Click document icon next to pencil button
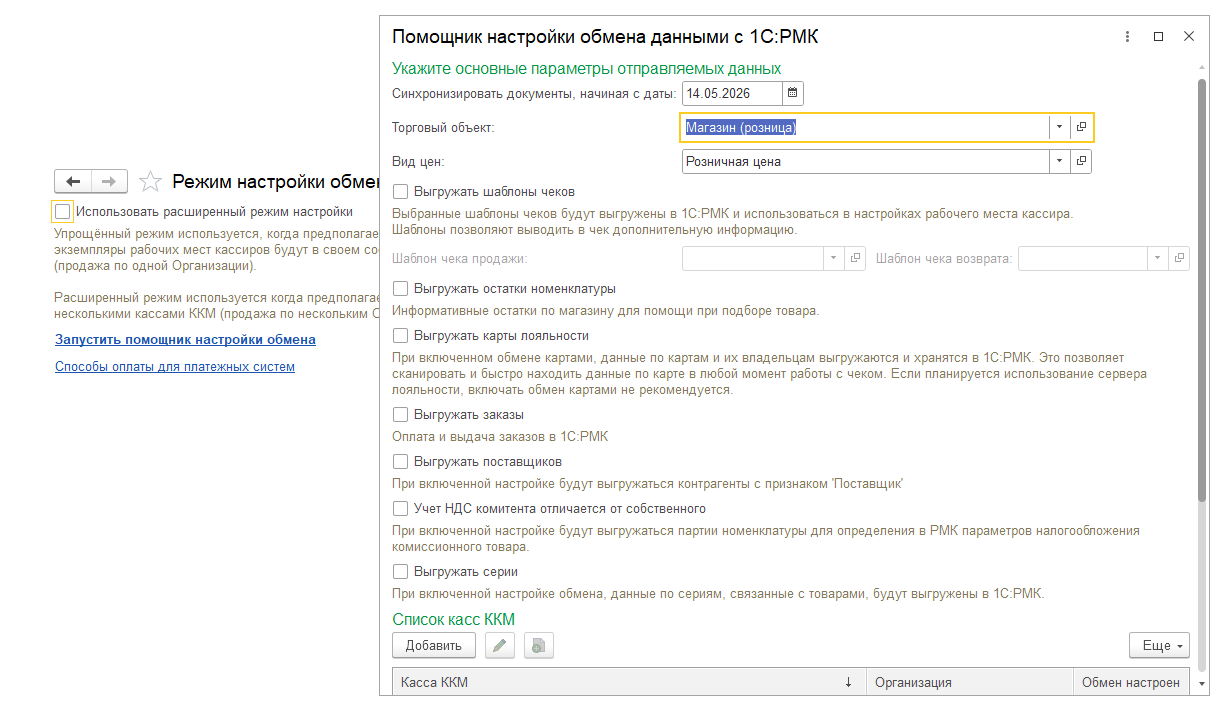Viewport: 1219px width, 704px height. (x=538, y=646)
